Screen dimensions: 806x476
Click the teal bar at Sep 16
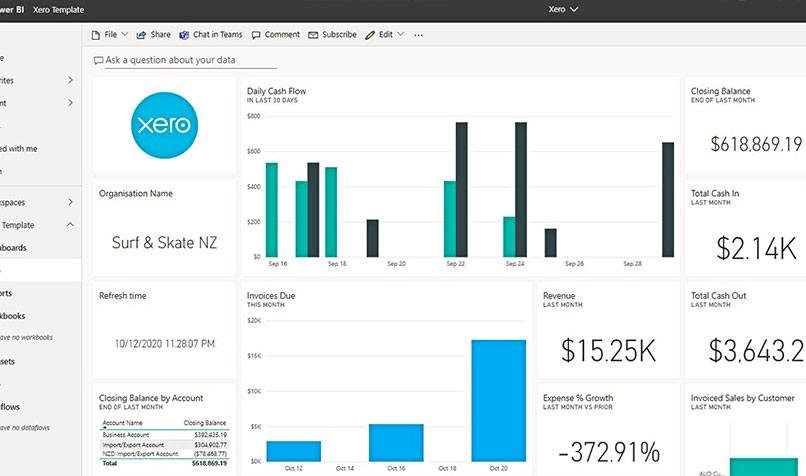[272, 210]
